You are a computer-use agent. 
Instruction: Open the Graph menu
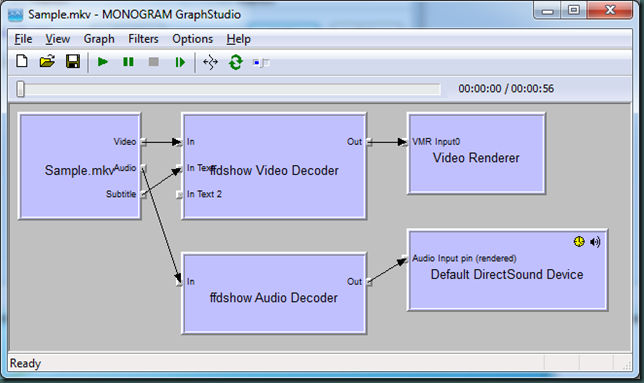[x=99, y=39]
